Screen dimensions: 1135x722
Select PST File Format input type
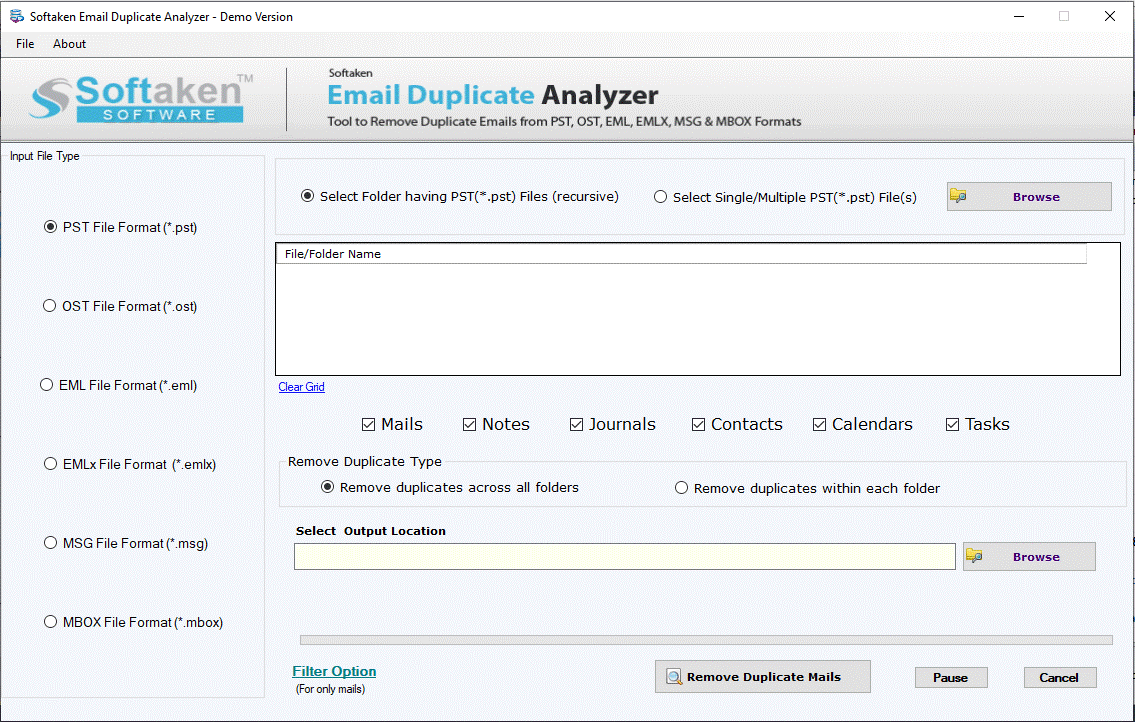[x=50, y=227]
